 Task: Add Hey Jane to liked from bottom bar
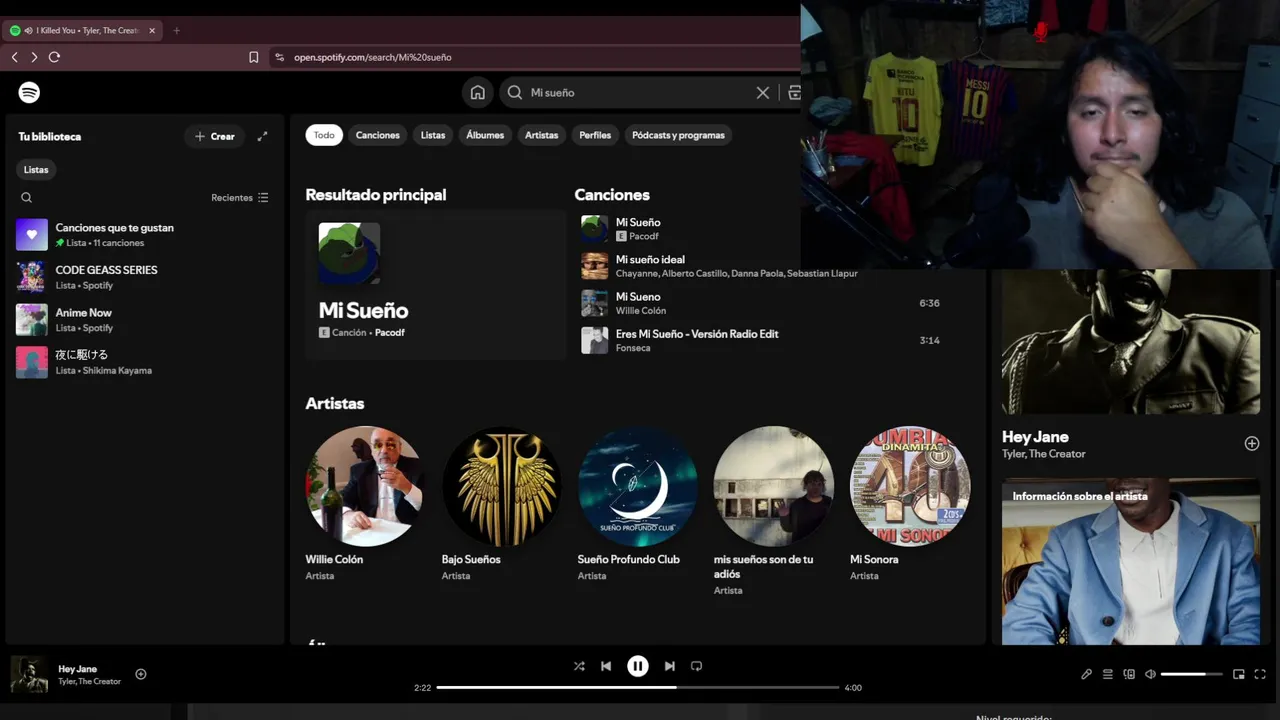pyautogui.click(x=141, y=674)
